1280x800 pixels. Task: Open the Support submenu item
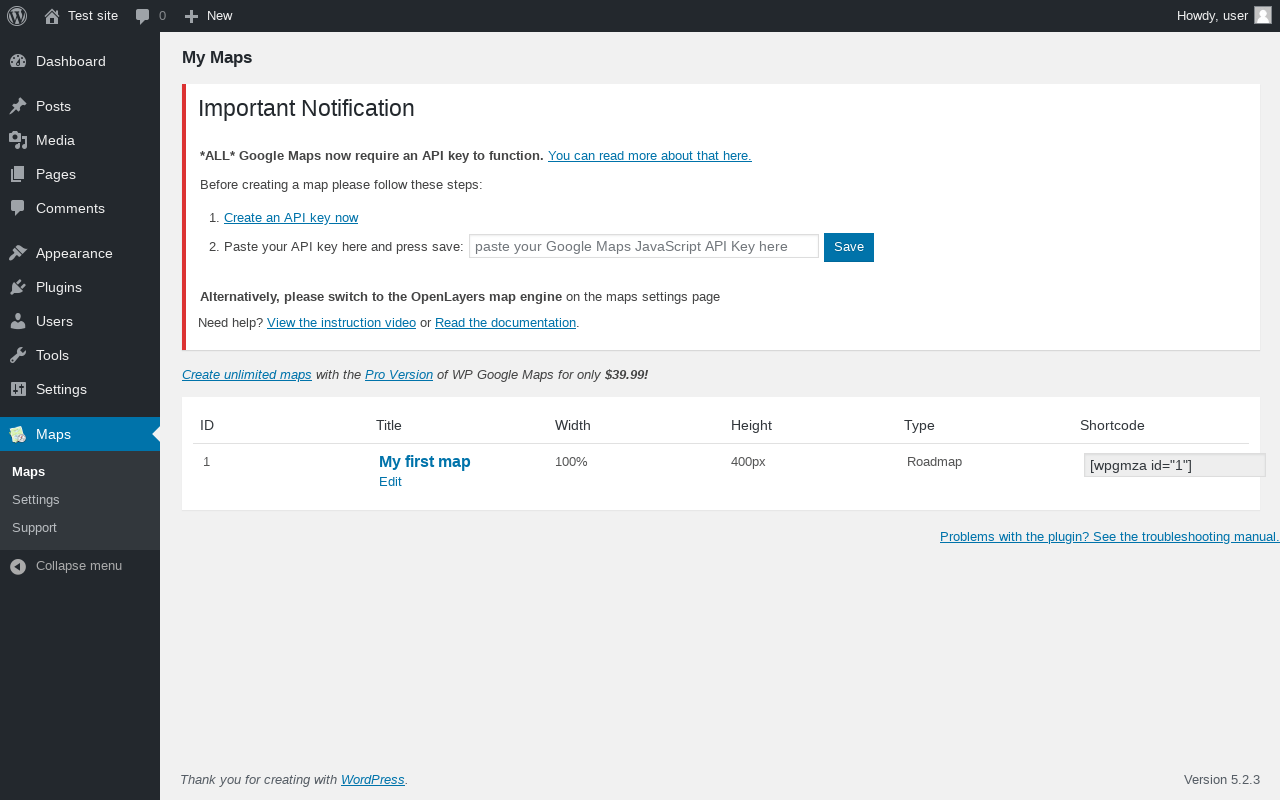(x=34, y=527)
